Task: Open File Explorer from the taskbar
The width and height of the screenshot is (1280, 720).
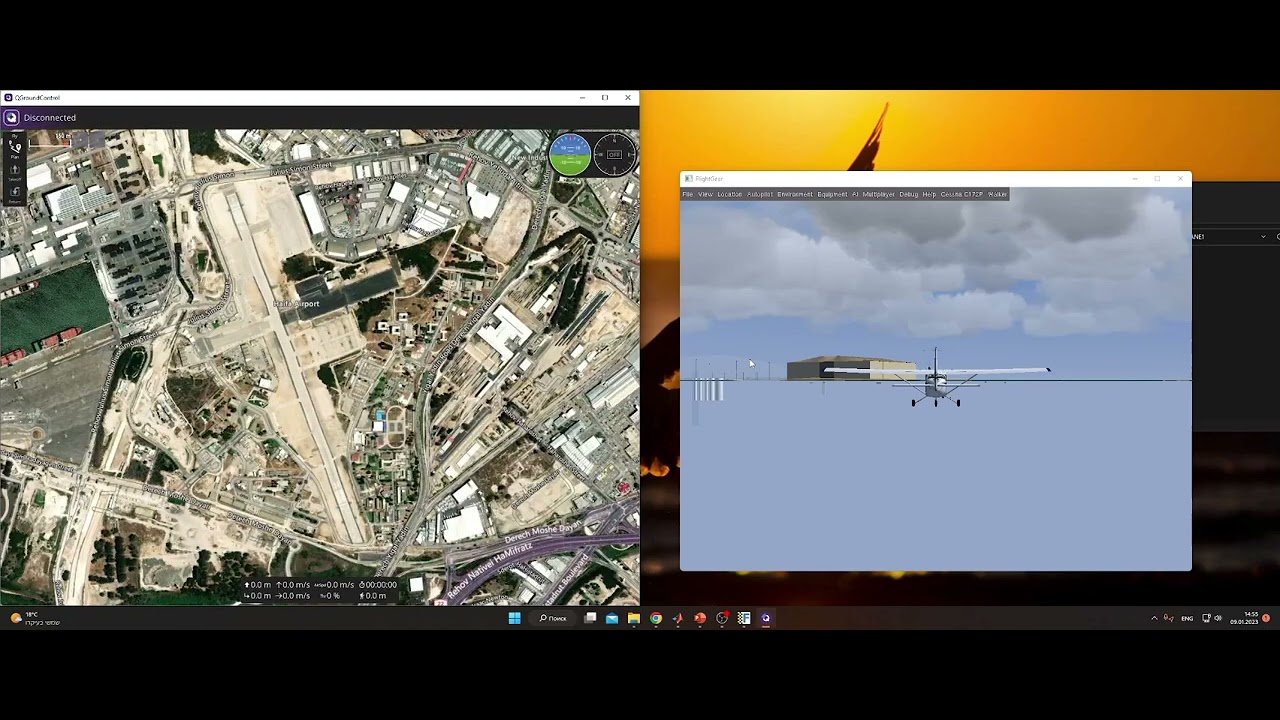Action: pyautogui.click(x=633, y=618)
